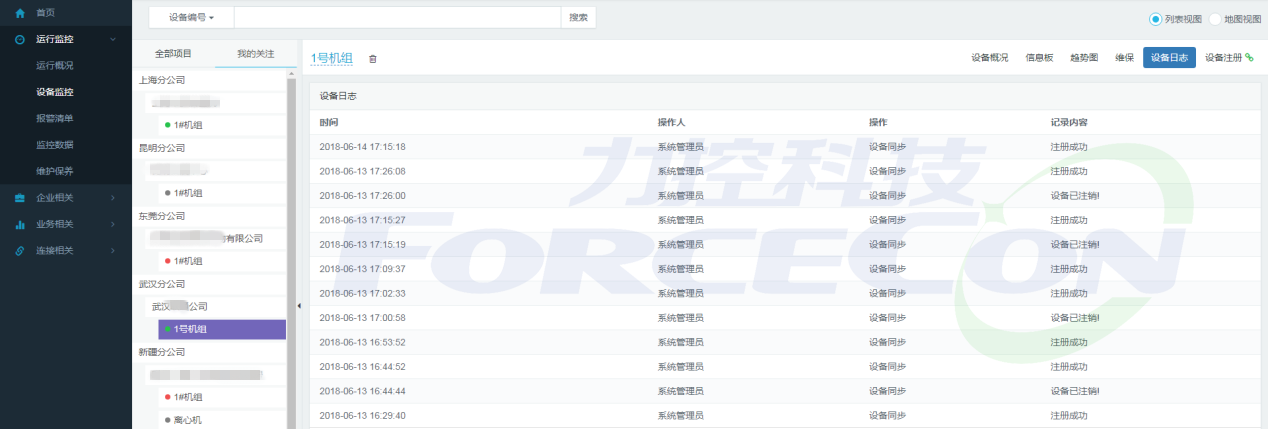
Task: Click the link icon beside 连接相关
Action: pyautogui.click(x=19, y=250)
